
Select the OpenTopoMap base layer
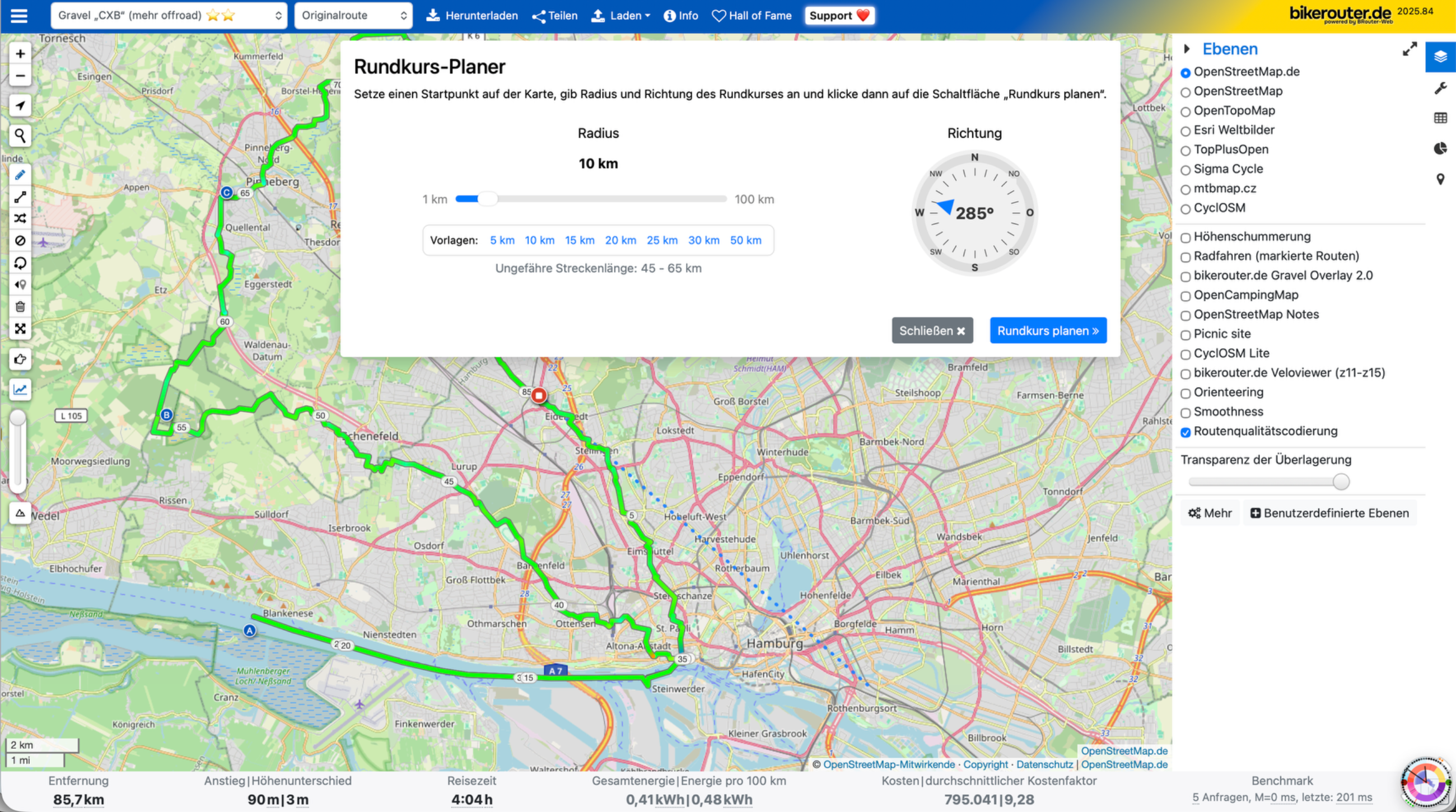(x=1186, y=111)
